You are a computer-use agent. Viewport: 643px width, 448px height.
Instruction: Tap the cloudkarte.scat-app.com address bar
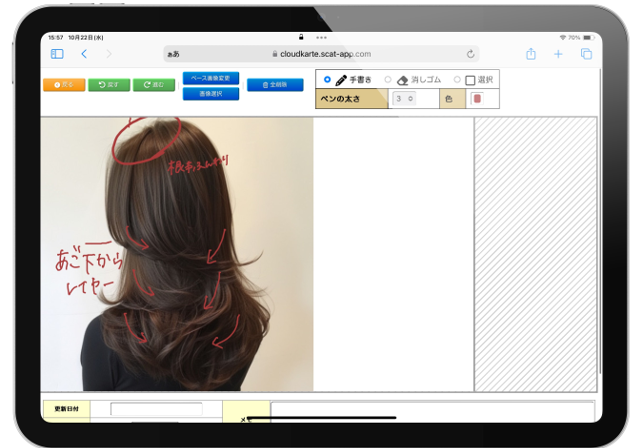[x=320, y=54]
